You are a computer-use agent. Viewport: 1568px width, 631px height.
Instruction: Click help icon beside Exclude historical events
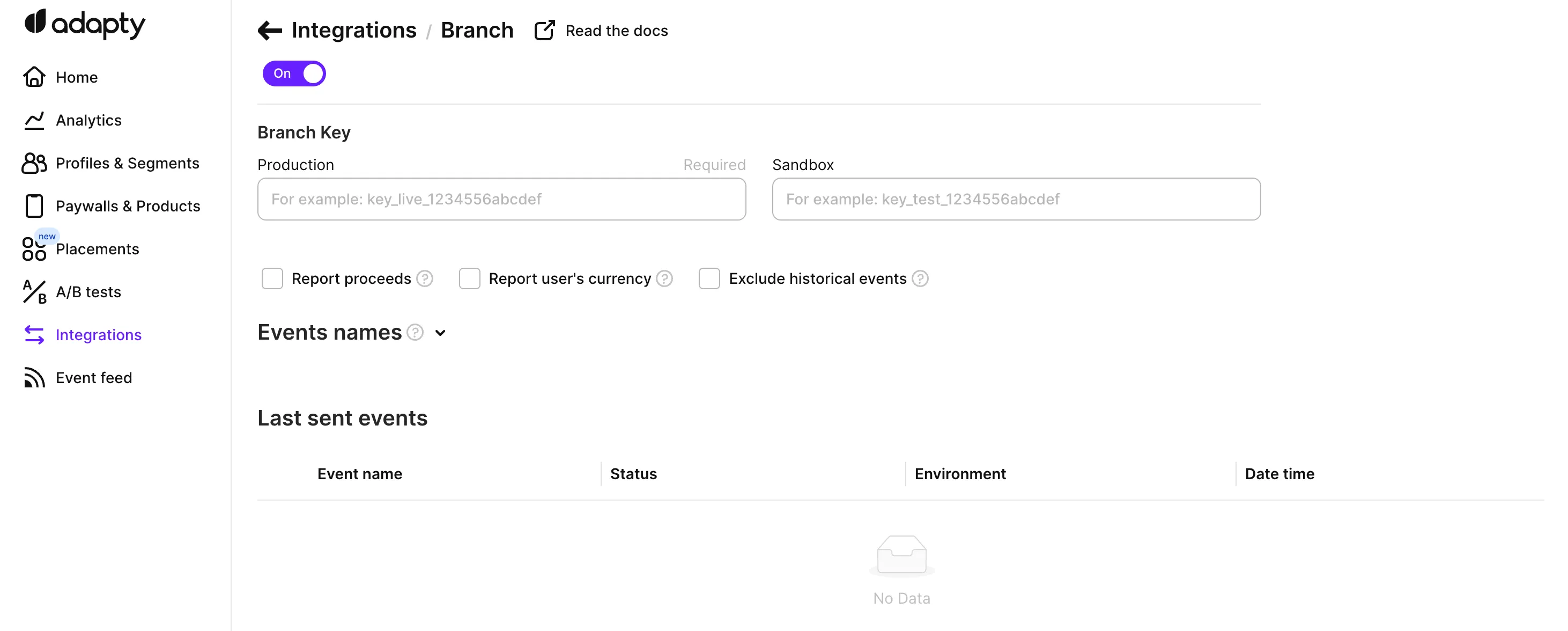pos(920,279)
